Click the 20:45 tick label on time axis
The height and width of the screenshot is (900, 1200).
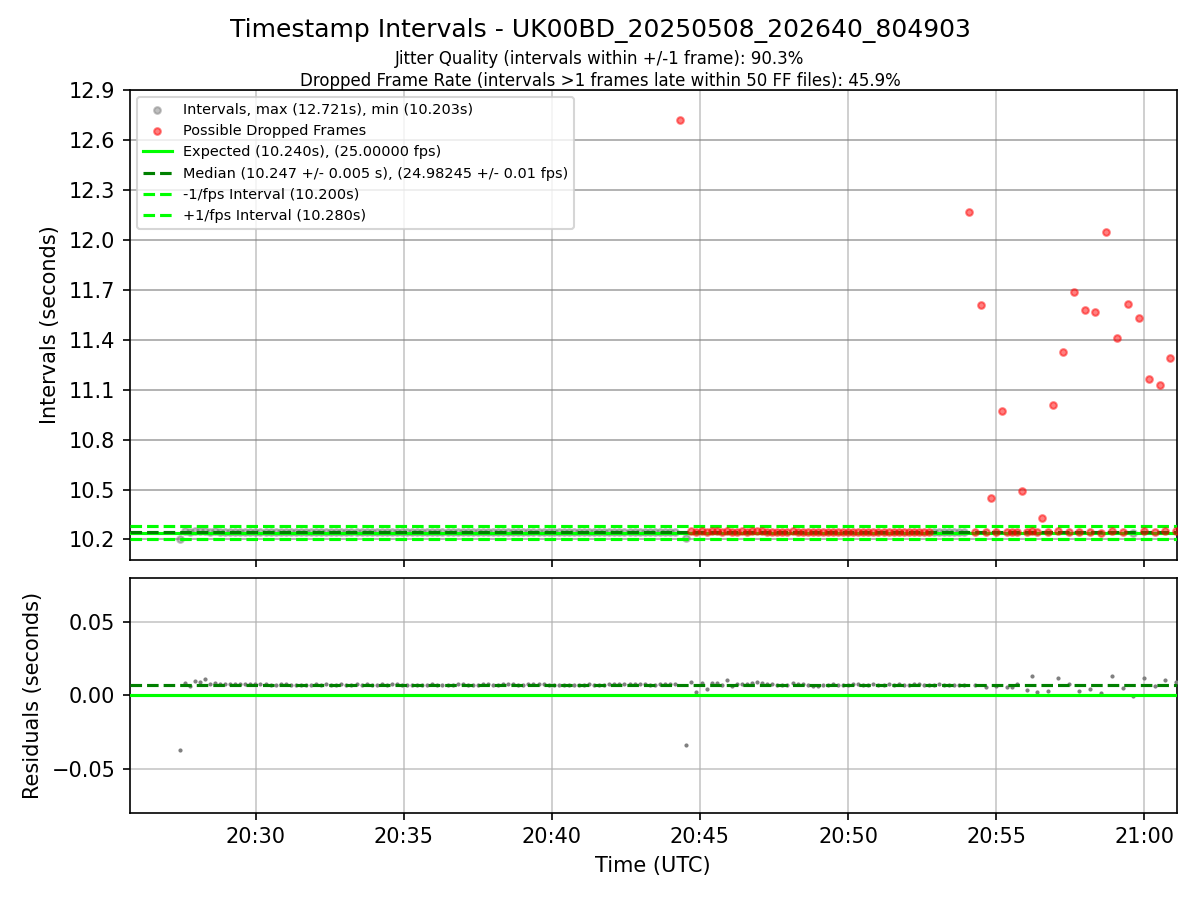point(700,836)
